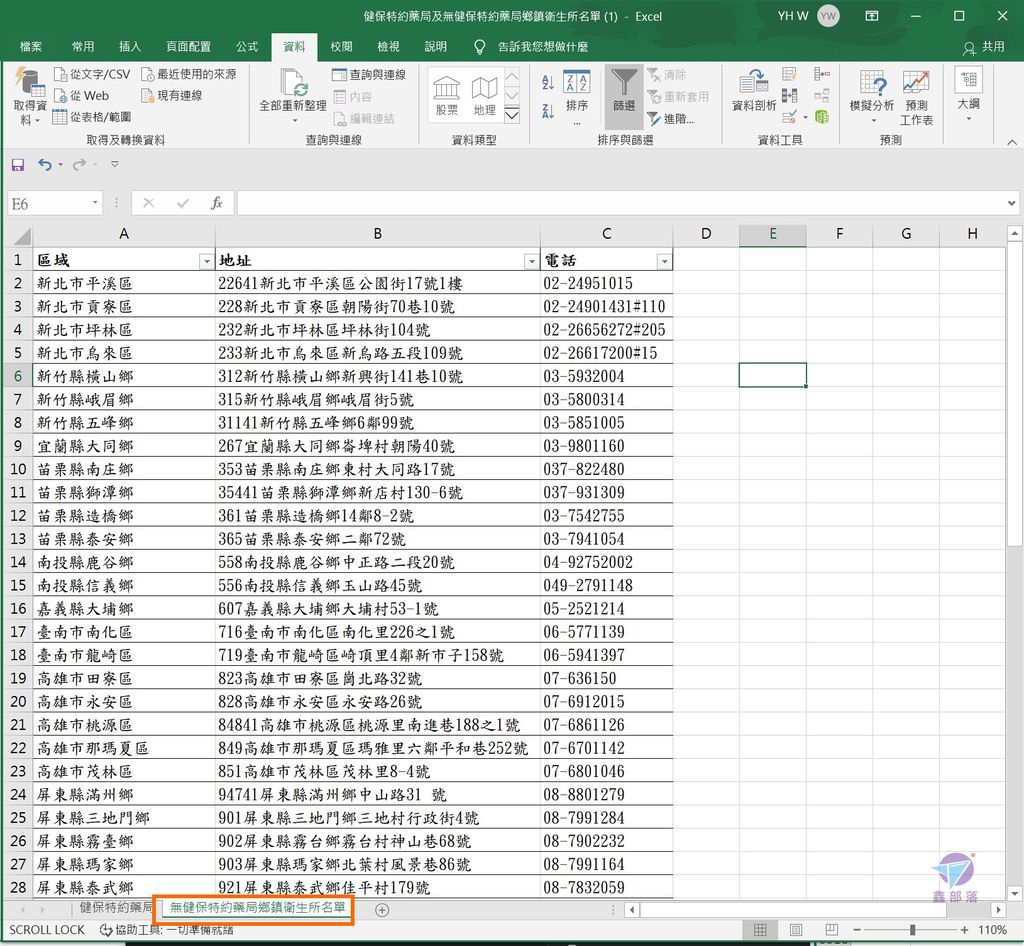
Task: Switch to Page Break Preview
Action: click(x=831, y=930)
